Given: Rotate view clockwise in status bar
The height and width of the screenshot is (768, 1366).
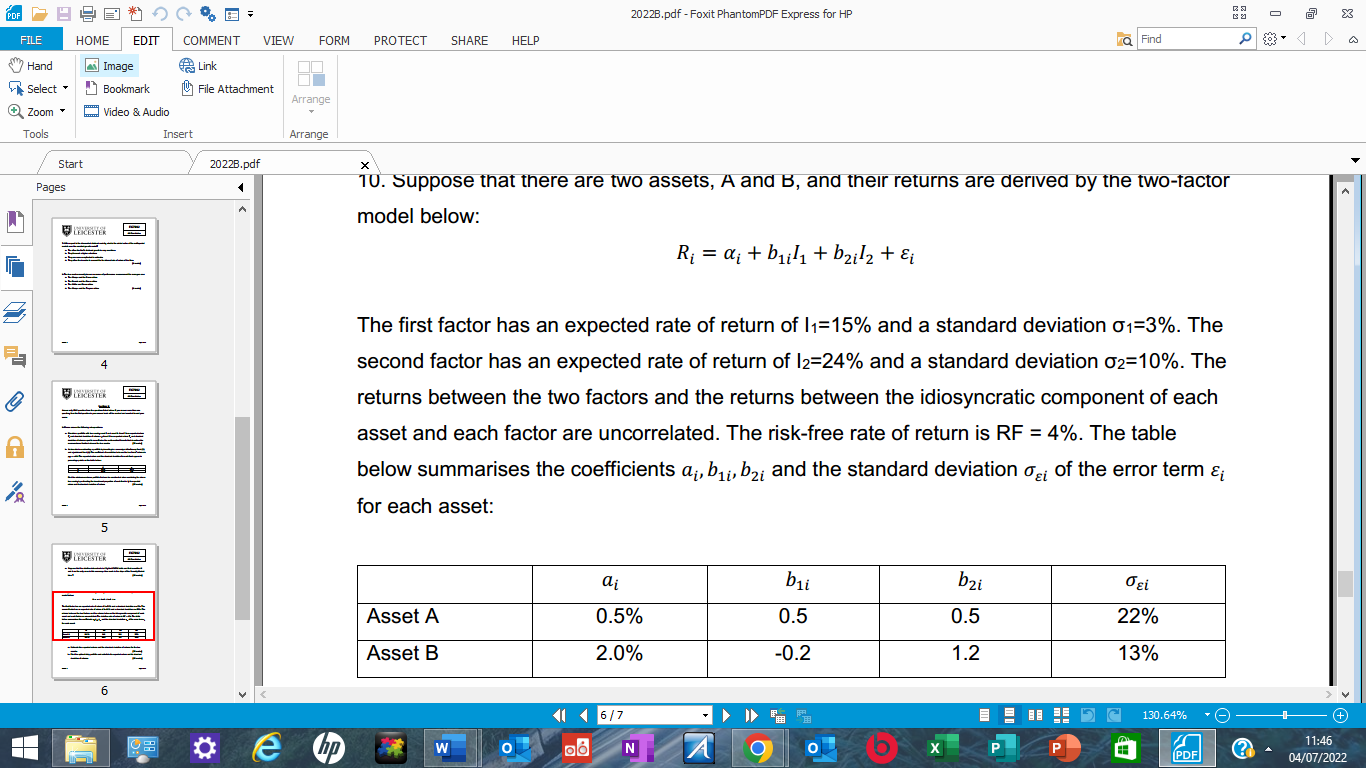Looking at the screenshot, I should (1112, 715).
